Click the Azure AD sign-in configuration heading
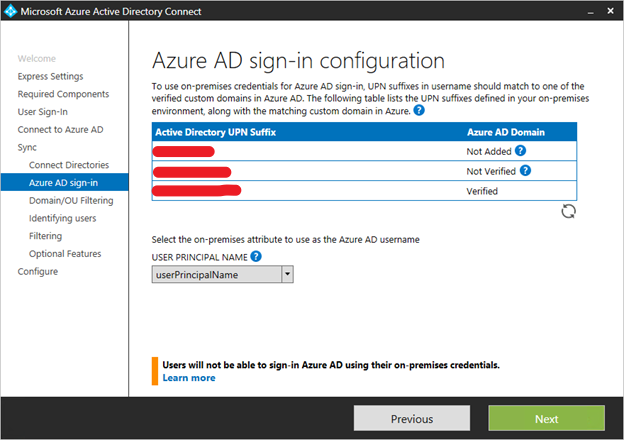Screen dimensions: 624x440 [x=298, y=61]
